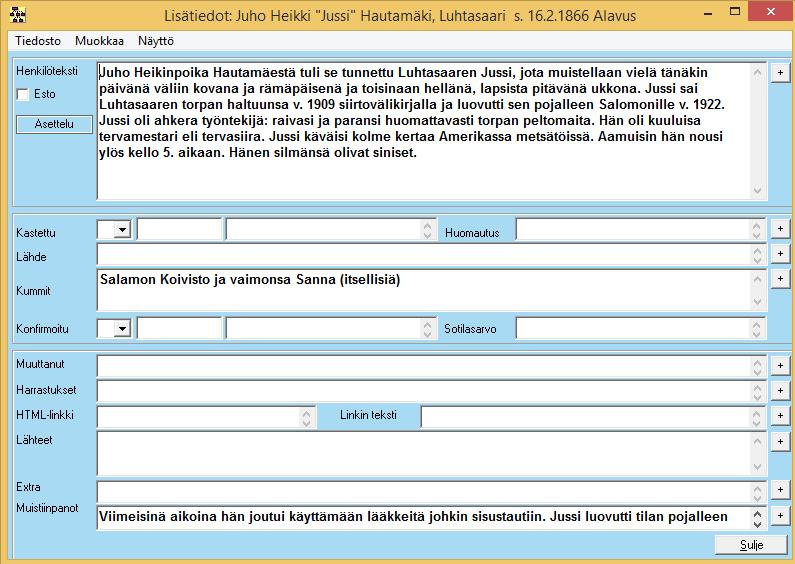Click the Lähde input field
The image size is (795, 564).
[x=431, y=254]
